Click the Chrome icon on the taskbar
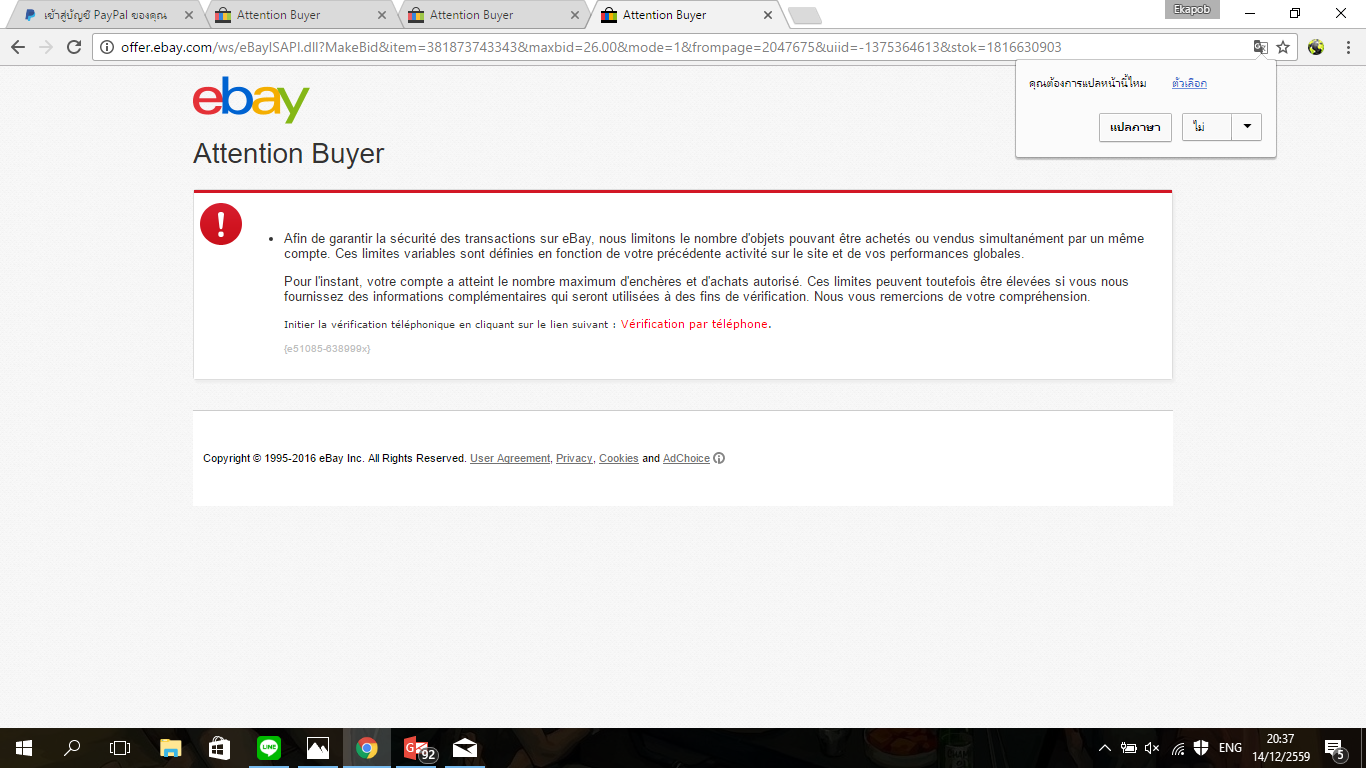The height and width of the screenshot is (768, 1366). [x=367, y=748]
